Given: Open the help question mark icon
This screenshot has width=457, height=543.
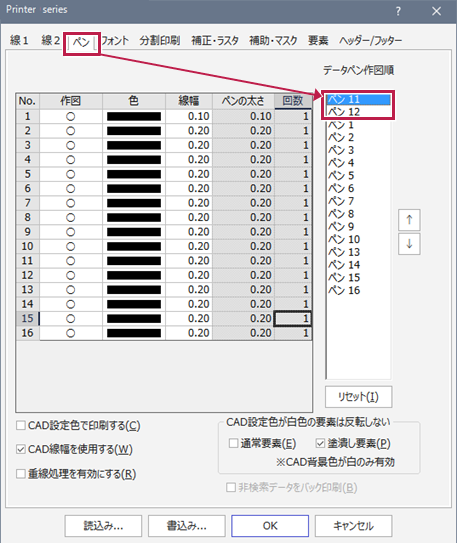Looking at the screenshot, I should 398,11.
